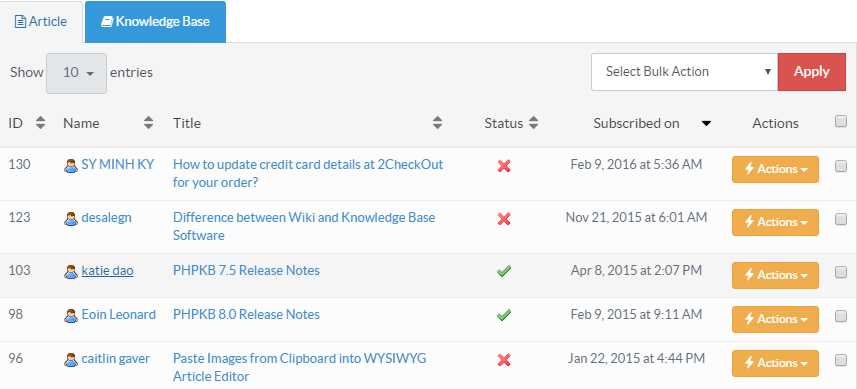Check the checkbox for the katie dao row
857x389 pixels.
[x=841, y=273]
